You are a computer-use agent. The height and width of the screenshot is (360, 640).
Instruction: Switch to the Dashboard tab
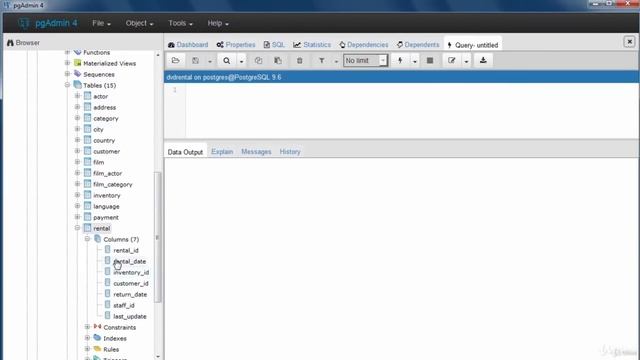(188, 44)
